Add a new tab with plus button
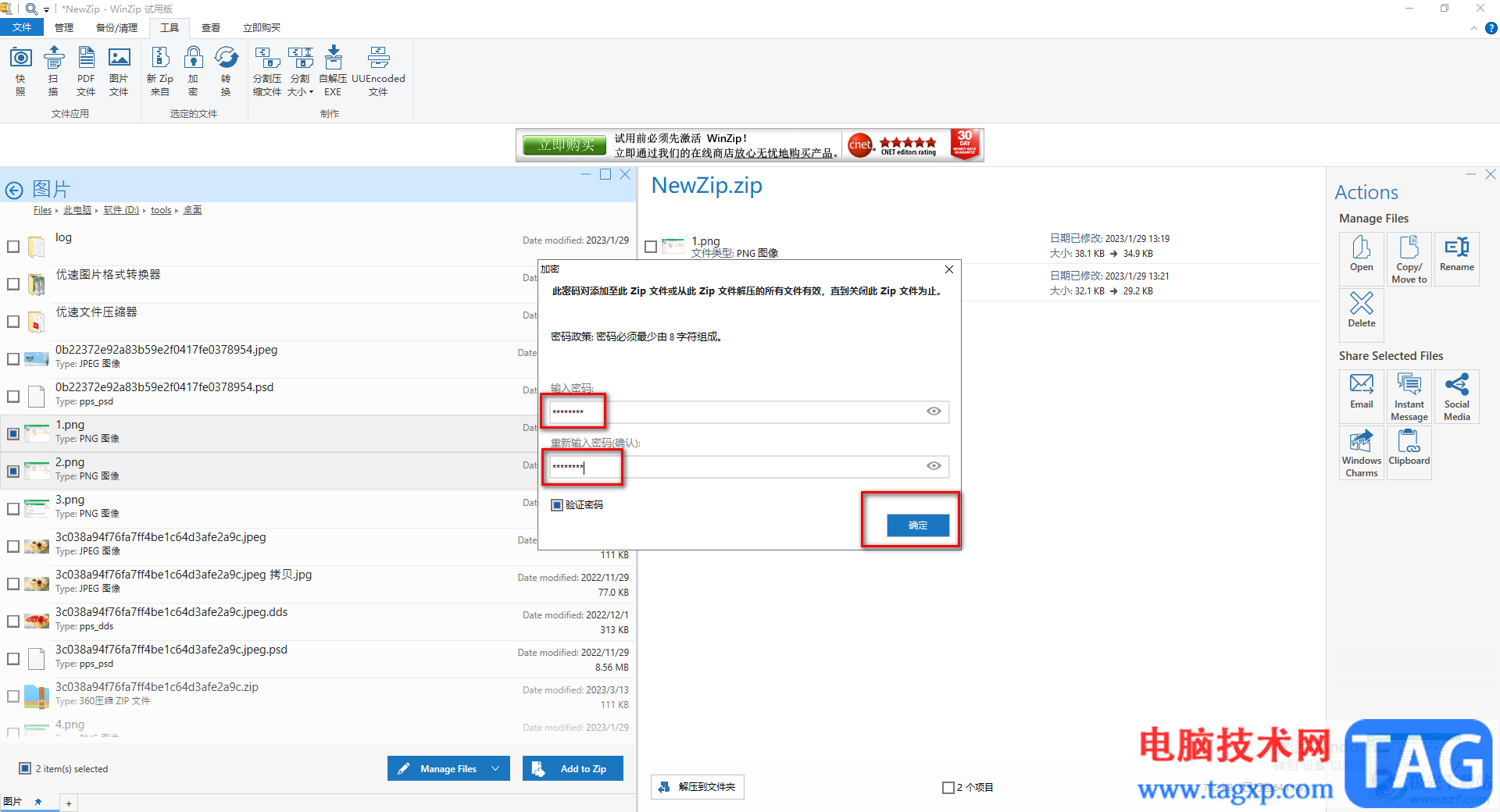 click(68, 803)
